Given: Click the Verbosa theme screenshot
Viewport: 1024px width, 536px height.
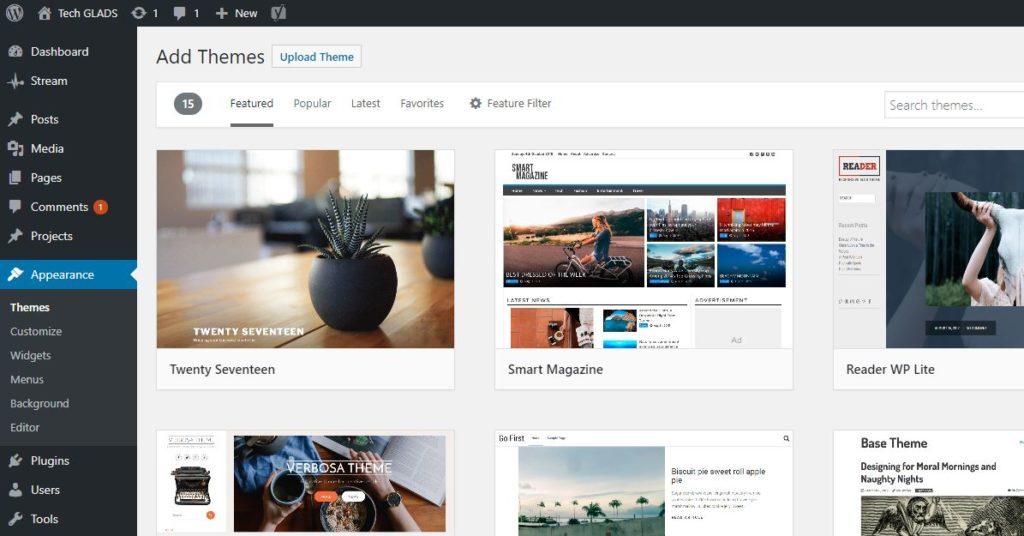Looking at the screenshot, I should coord(305,483).
